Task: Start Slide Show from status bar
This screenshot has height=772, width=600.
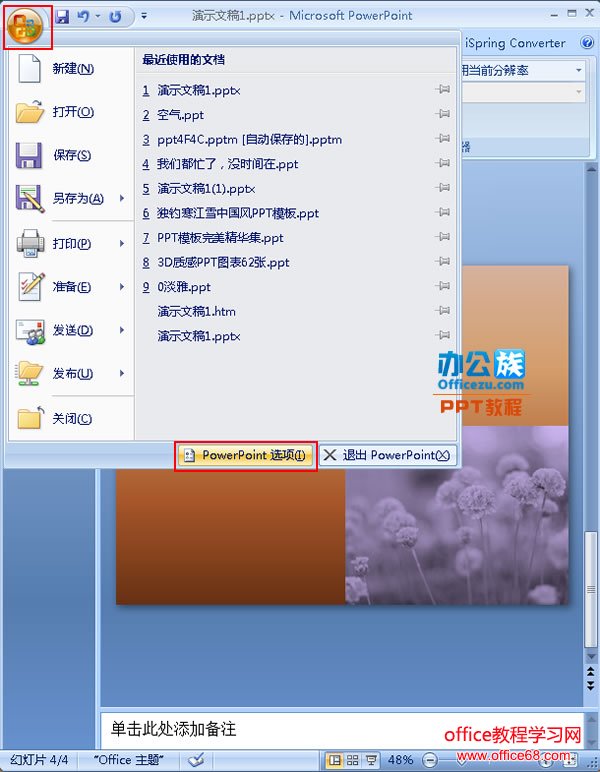Action: click(371, 760)
